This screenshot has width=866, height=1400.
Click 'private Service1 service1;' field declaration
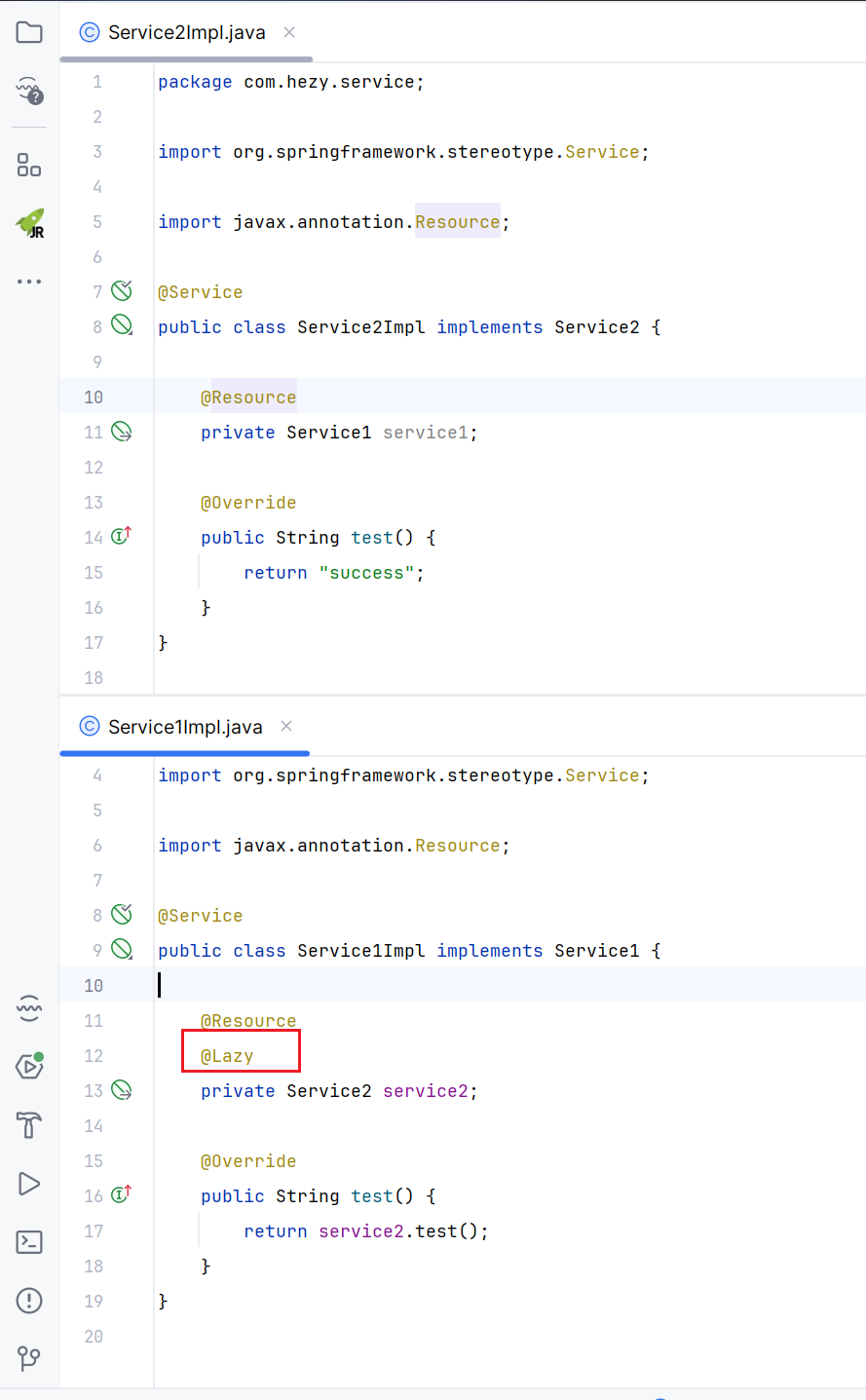point(339,433)
